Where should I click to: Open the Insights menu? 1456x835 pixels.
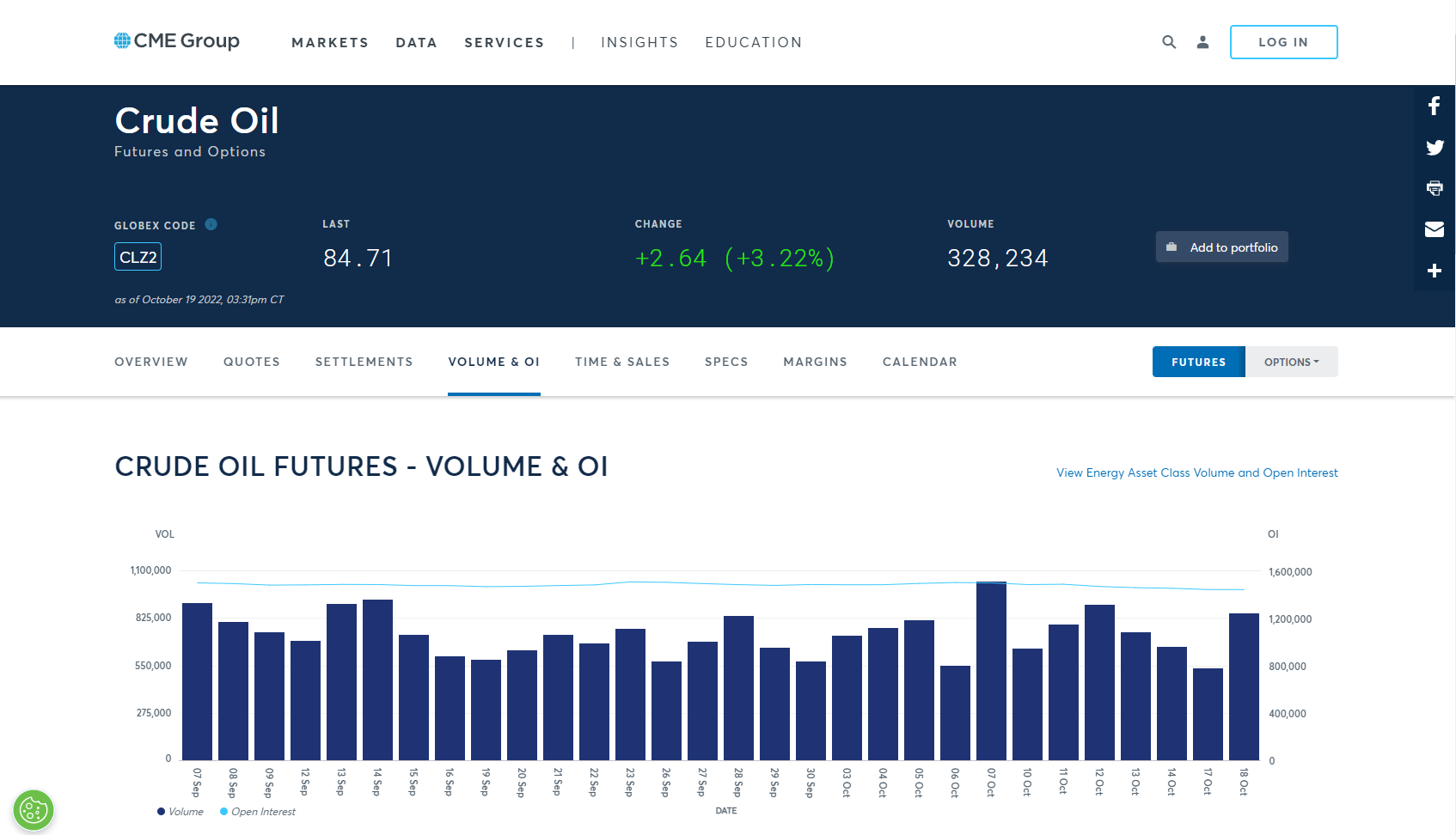(x=639, y=42)
